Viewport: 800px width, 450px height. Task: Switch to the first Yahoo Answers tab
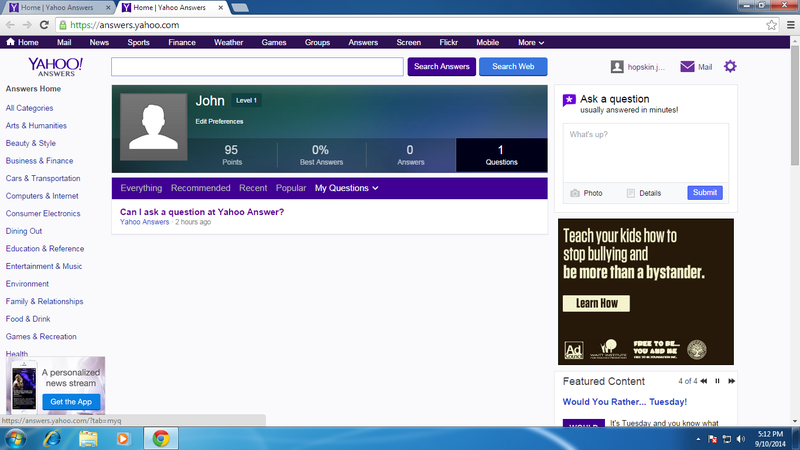[57, 8]
